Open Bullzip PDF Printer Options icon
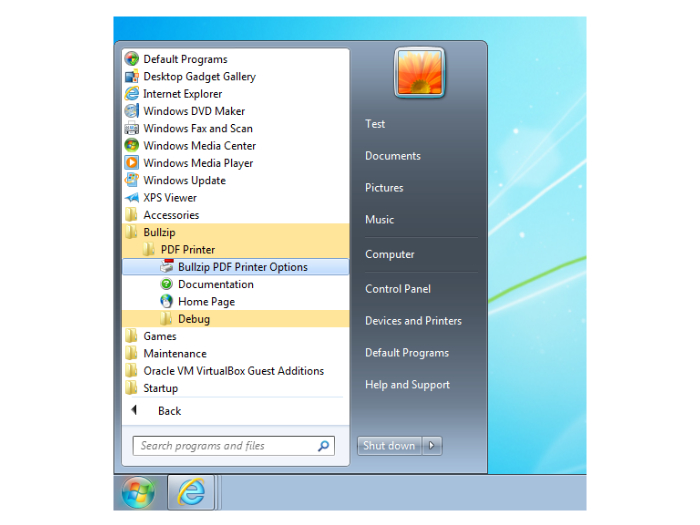This screenshot has width=700, height=525. coord(167,267)
